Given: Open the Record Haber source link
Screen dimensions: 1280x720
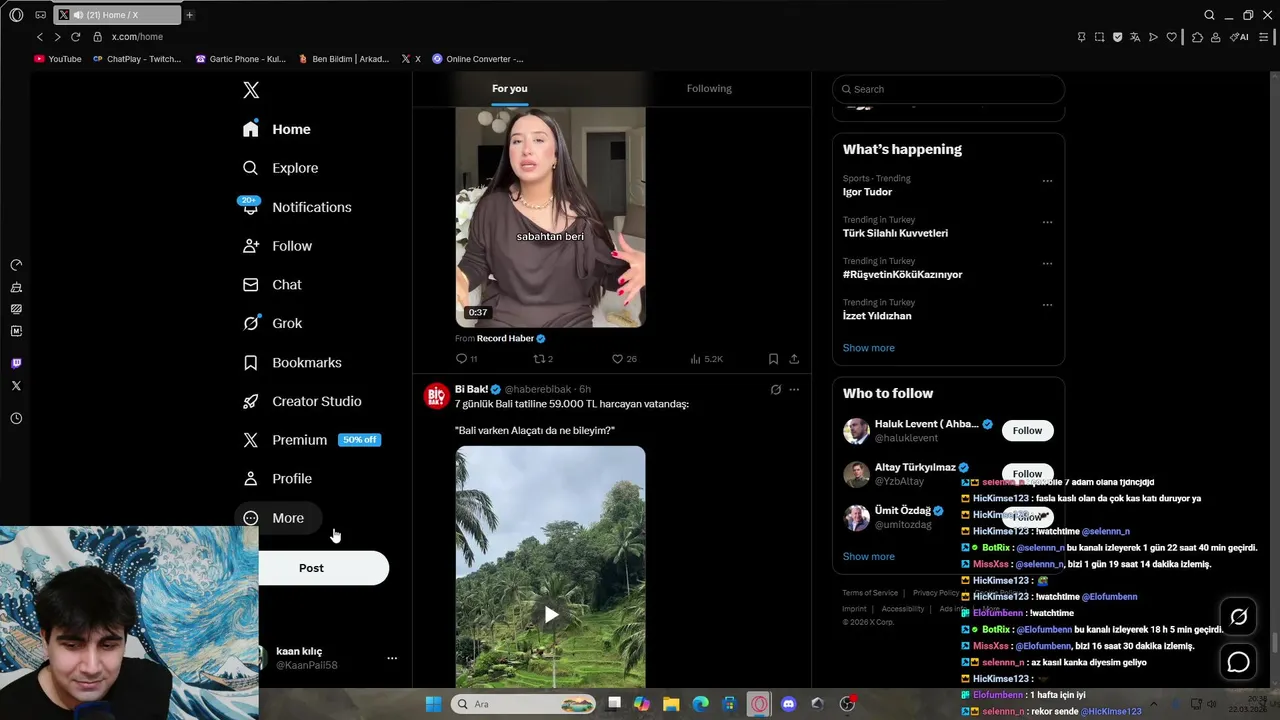Looking at the screenshot, I should [x=505, y=339].
